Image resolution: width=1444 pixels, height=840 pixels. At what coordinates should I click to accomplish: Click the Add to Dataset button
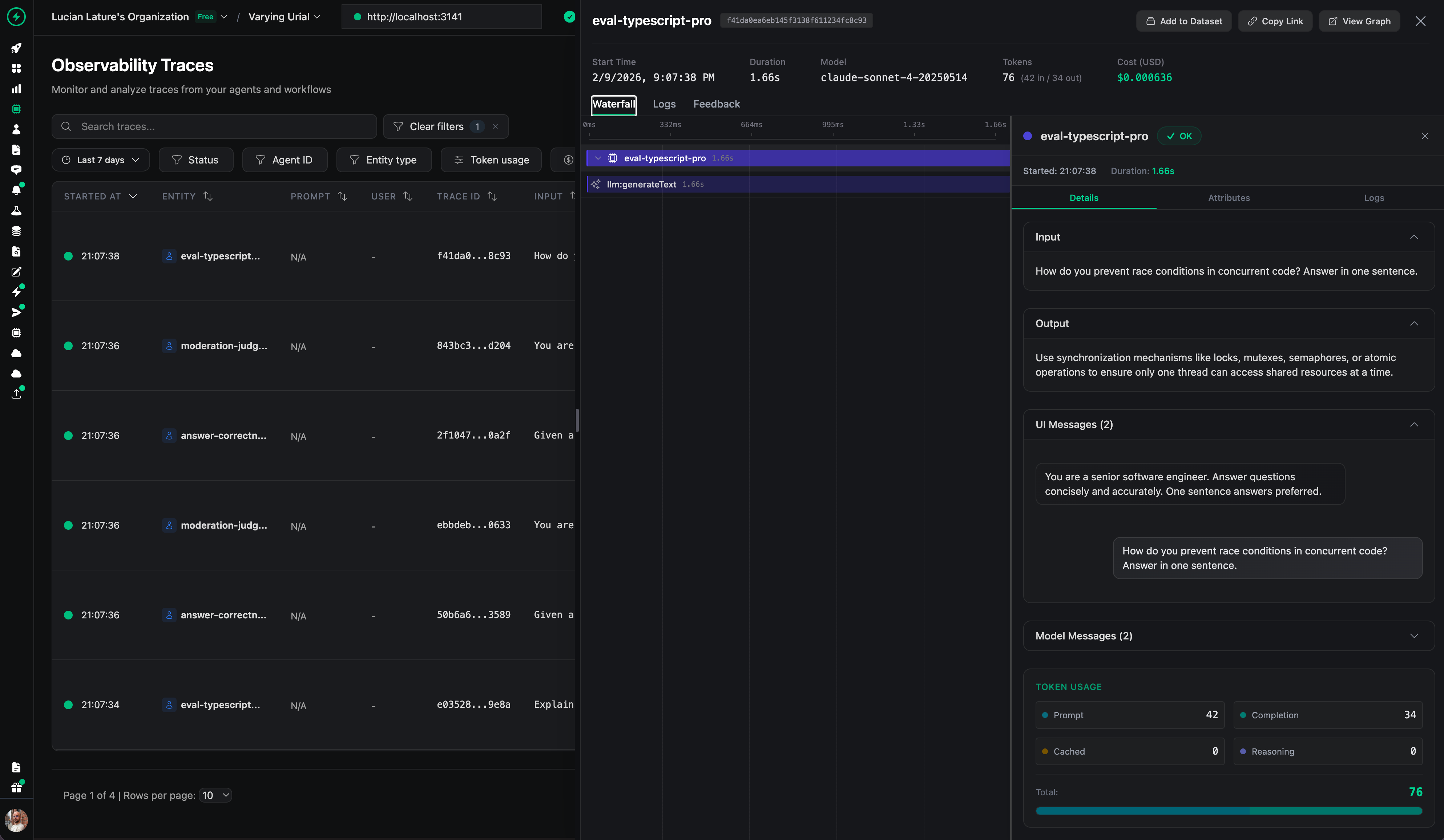point(1183,21)
